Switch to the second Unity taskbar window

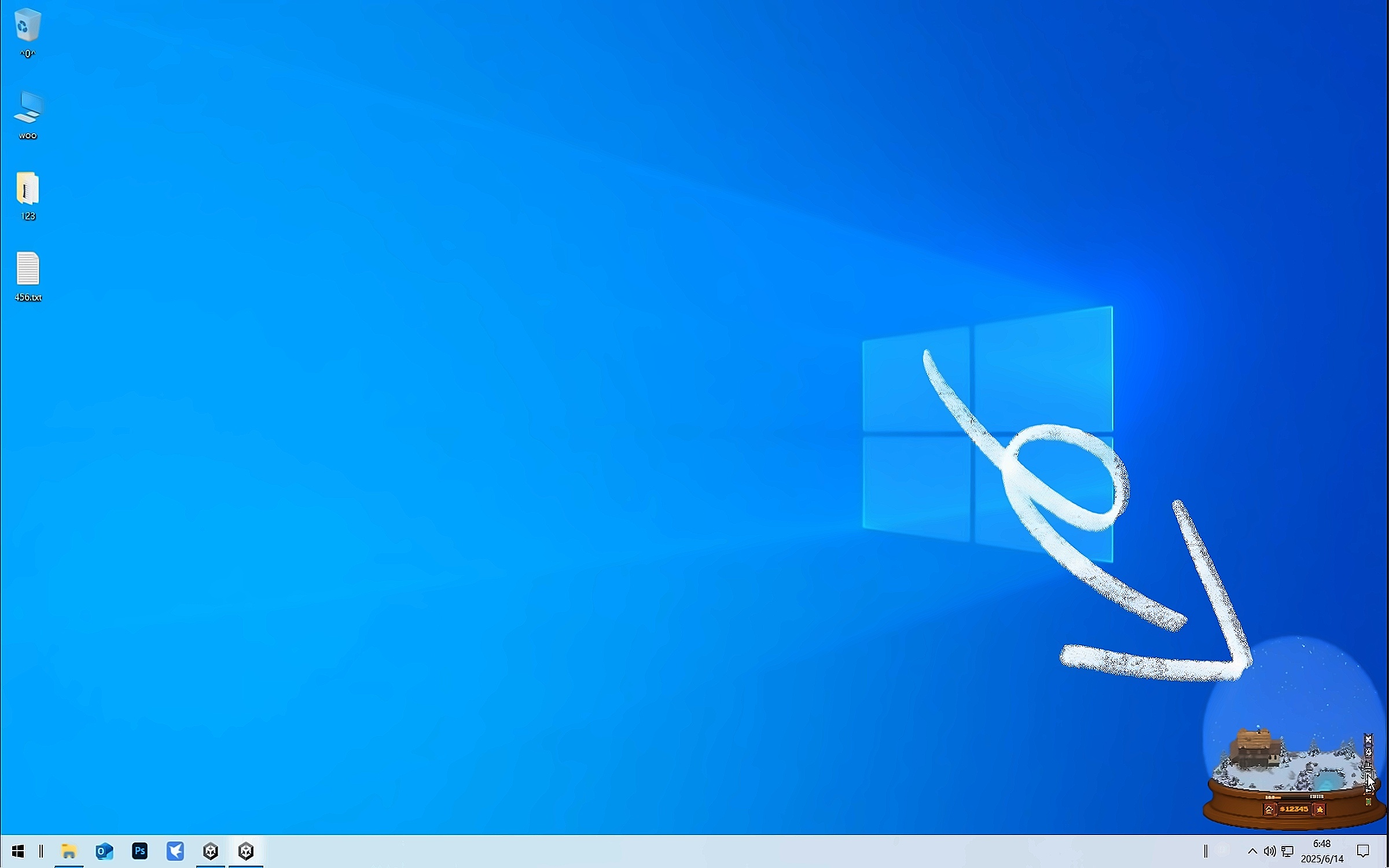click(245, 851)
